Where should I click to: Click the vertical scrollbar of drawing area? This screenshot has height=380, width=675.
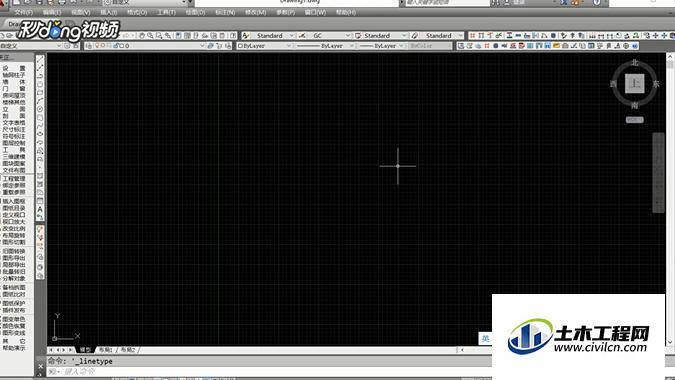(670, 199)
